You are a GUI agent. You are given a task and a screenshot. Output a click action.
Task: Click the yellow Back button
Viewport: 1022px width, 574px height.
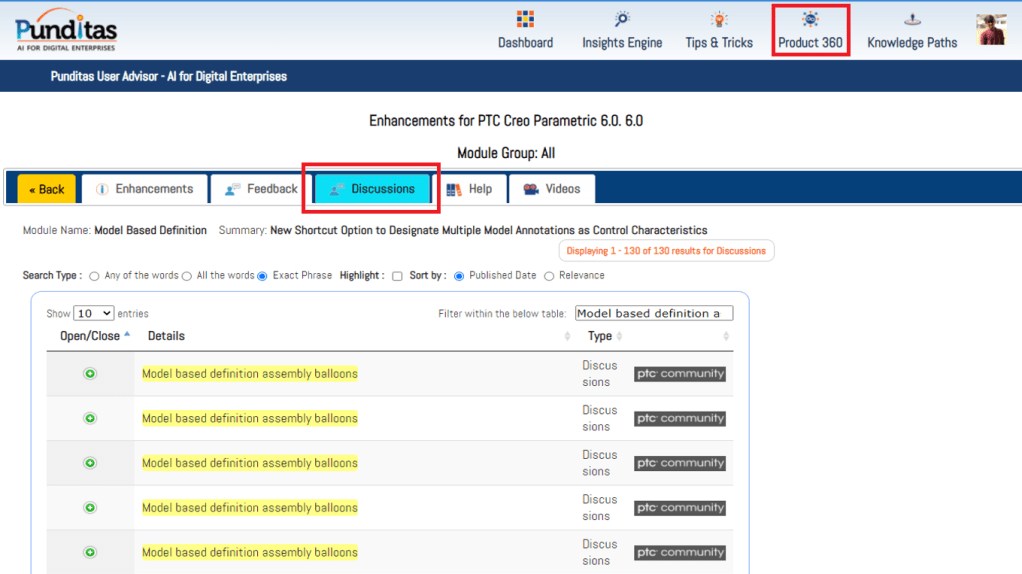pos(47,189)
